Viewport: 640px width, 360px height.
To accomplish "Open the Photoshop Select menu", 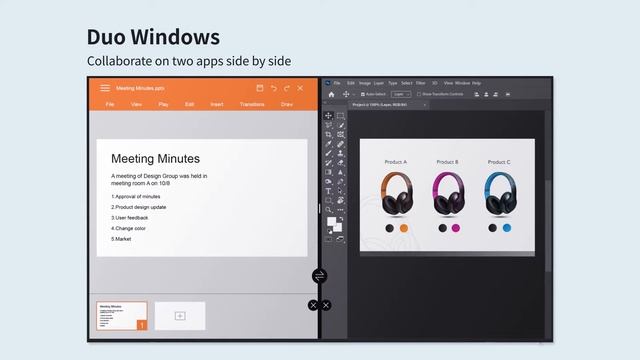I will click(407, 83).
